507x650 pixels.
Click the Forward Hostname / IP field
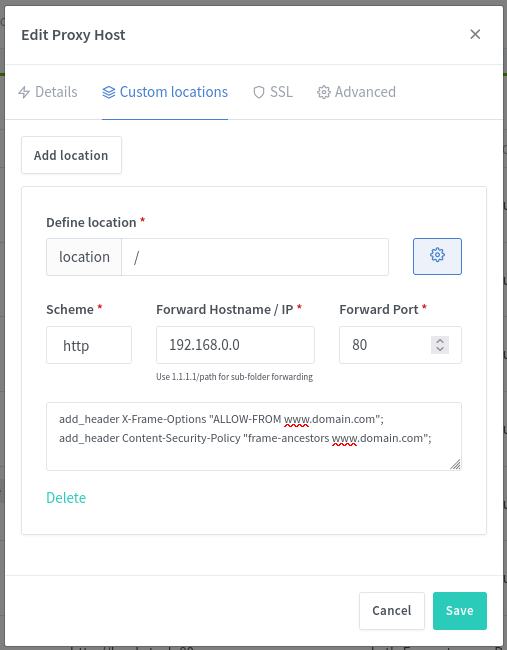tap(235, 345)
